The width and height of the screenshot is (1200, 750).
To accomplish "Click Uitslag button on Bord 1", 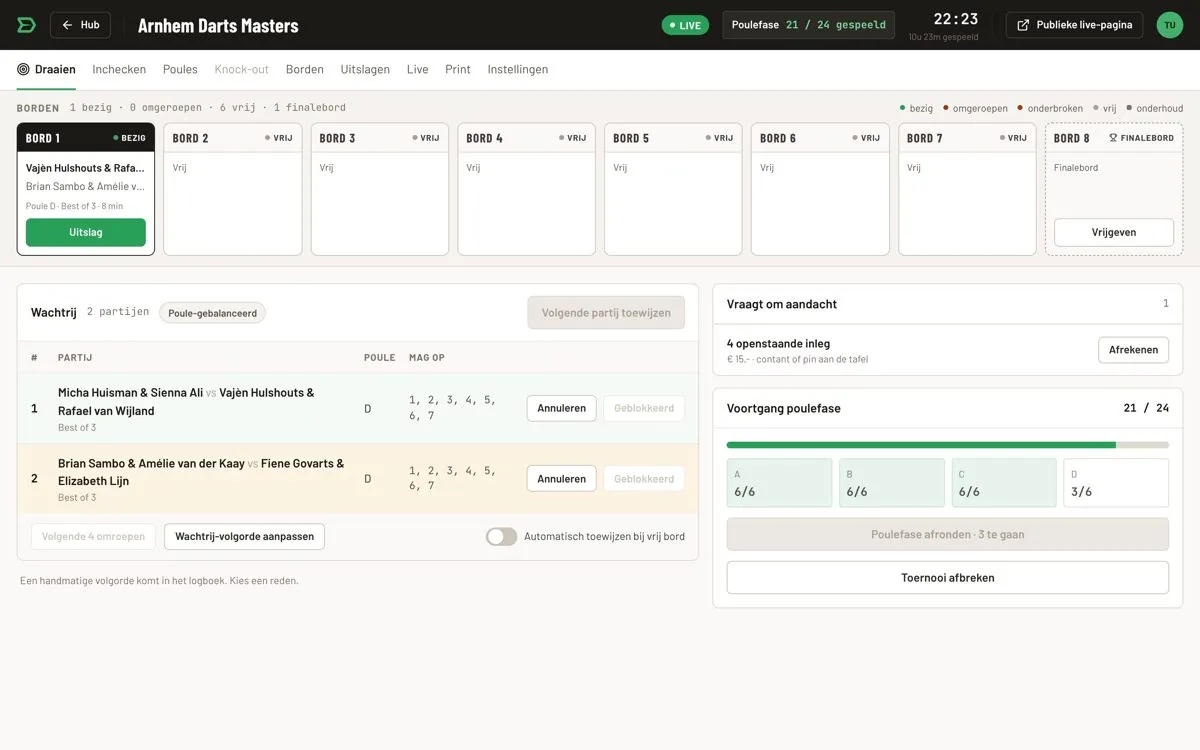I will click(x=86, y=232).
